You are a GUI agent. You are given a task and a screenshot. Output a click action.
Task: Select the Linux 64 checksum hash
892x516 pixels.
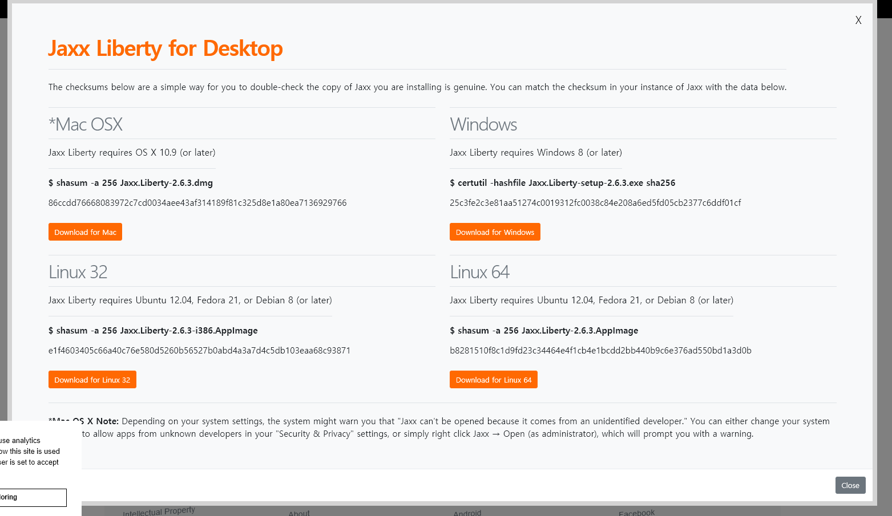click(600, 350)
